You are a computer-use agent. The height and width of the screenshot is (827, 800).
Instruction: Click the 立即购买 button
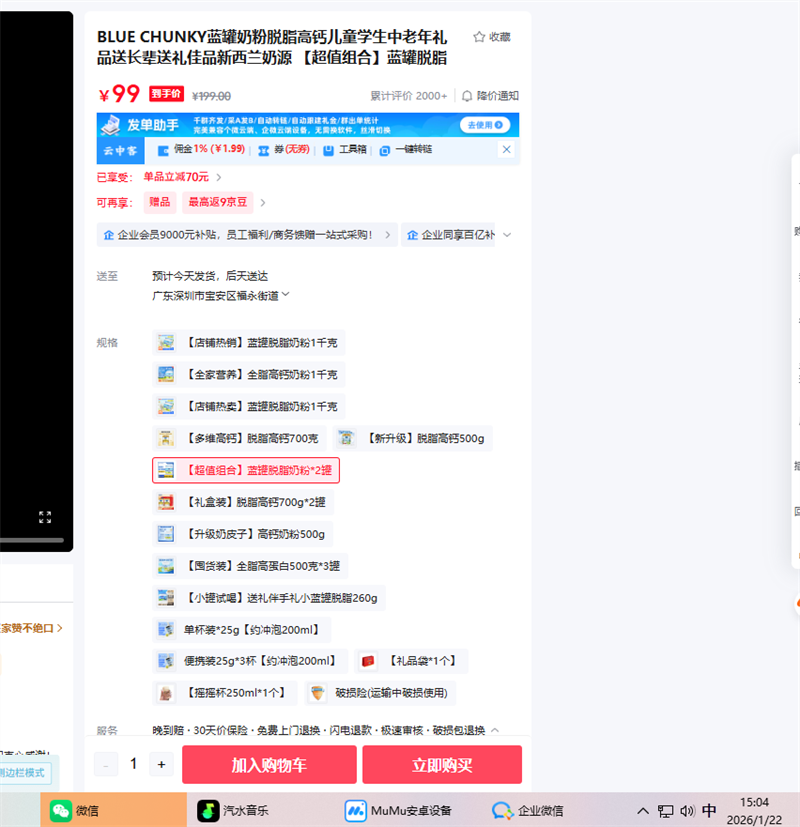point(442,765)
